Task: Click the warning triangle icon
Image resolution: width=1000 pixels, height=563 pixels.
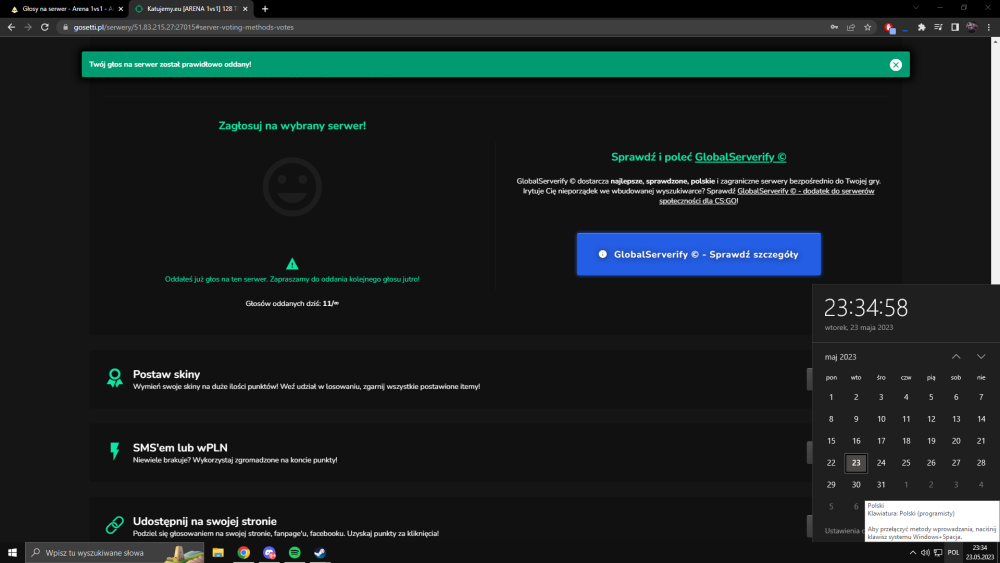Action: pos(292,264)
